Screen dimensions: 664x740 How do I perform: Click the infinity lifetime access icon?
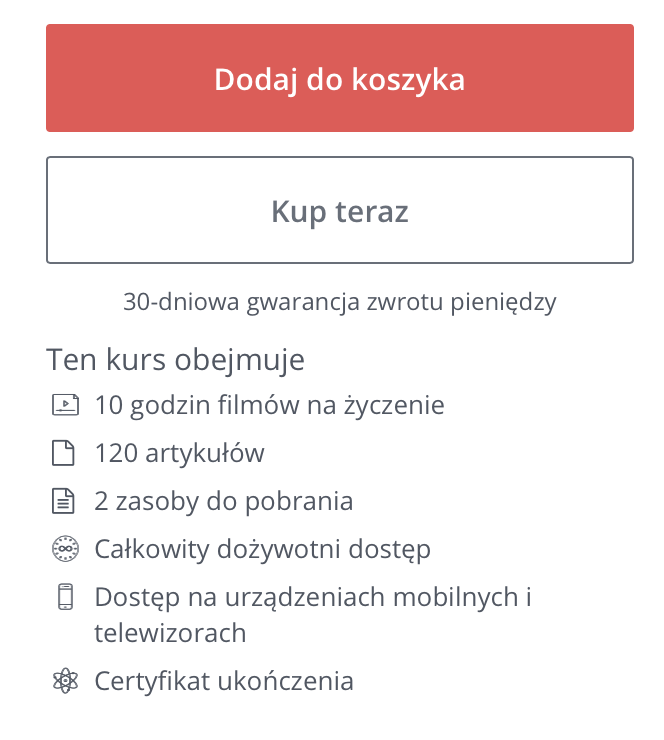pos(64,549)
